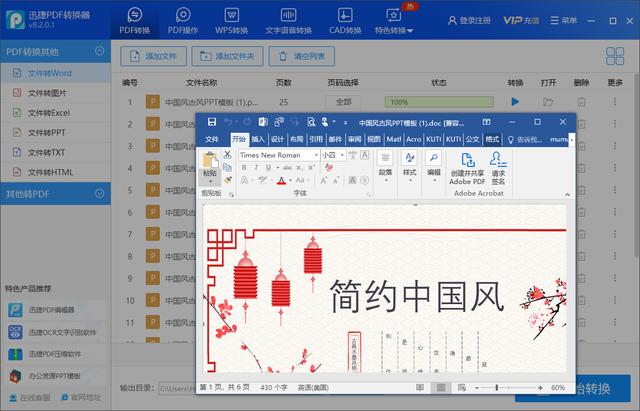Switch to the 插入 ribbon tab
Viewport: 640px width, 411px height.
(x=258, y=139)
